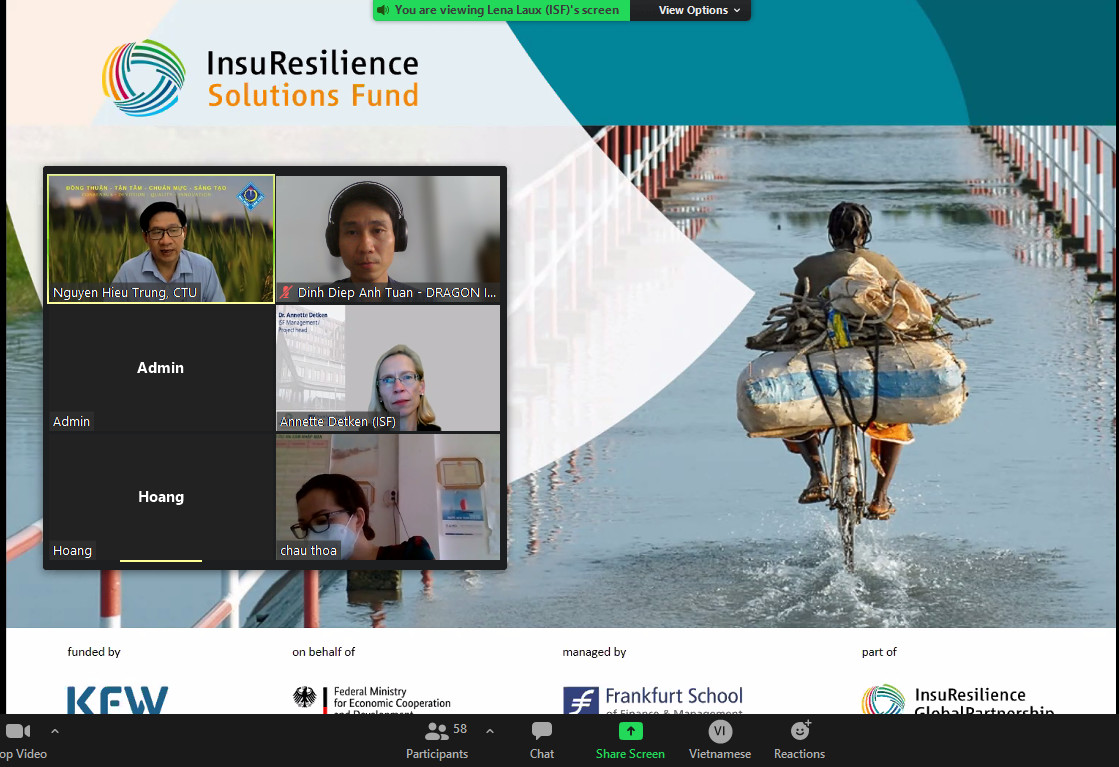
Task: Click the speaker icon in green sharing banner
Action: click(383, 10)
